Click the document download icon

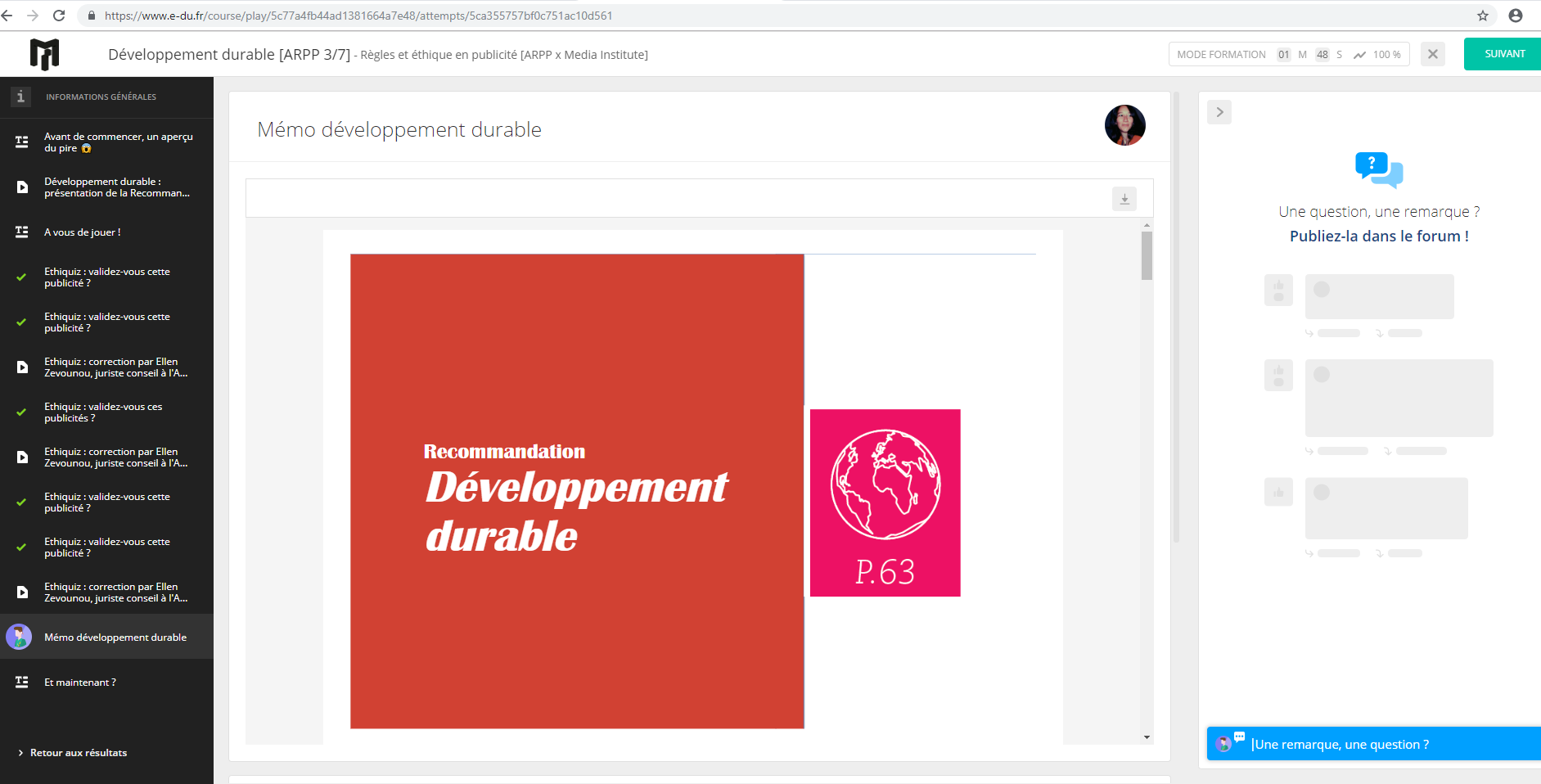(x=1124, y=199)
